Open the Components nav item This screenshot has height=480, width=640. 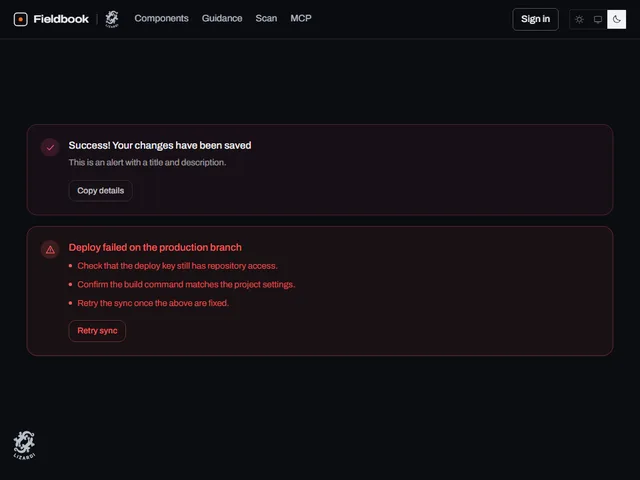pos(162,18)
